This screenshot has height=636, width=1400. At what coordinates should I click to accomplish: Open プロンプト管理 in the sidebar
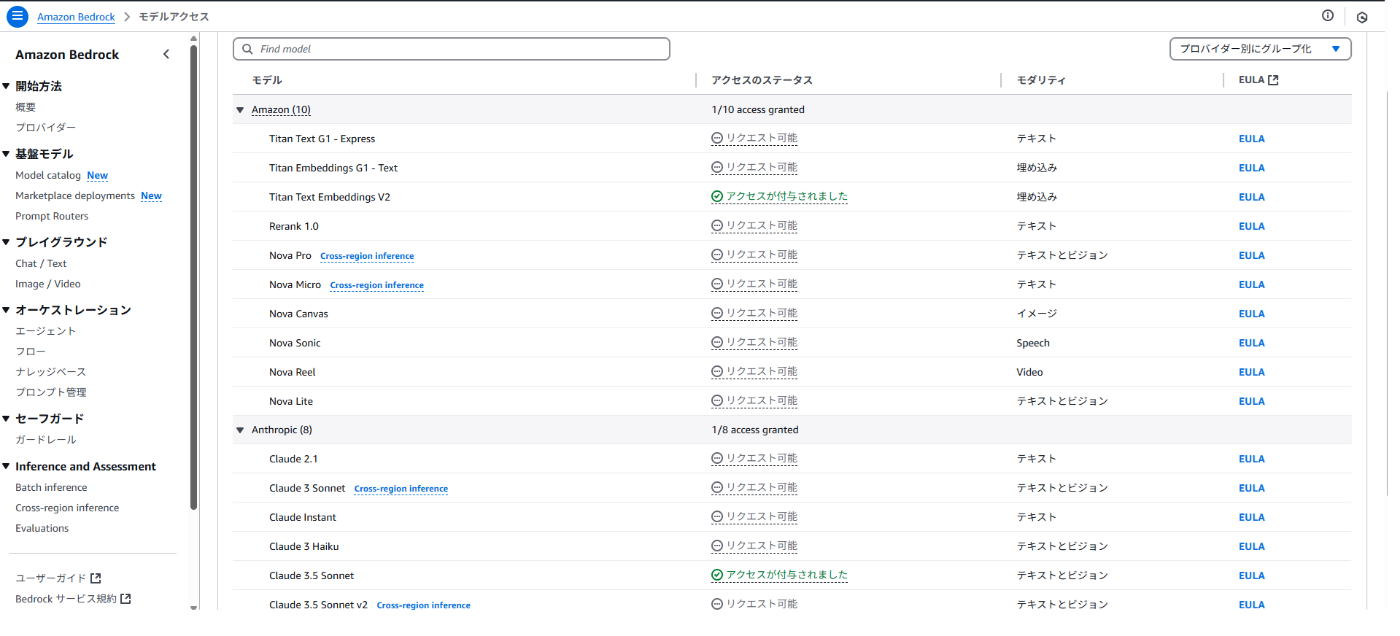coord(51,392)
